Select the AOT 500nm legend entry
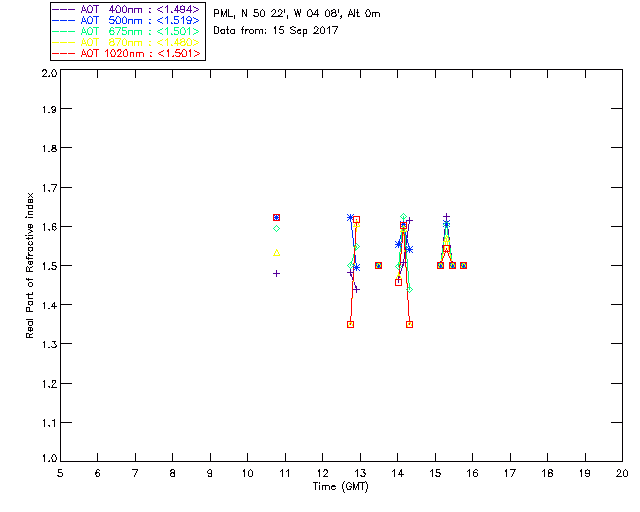Image resolution: width=640 pixels, height=512 pixels. pos(127,20)
